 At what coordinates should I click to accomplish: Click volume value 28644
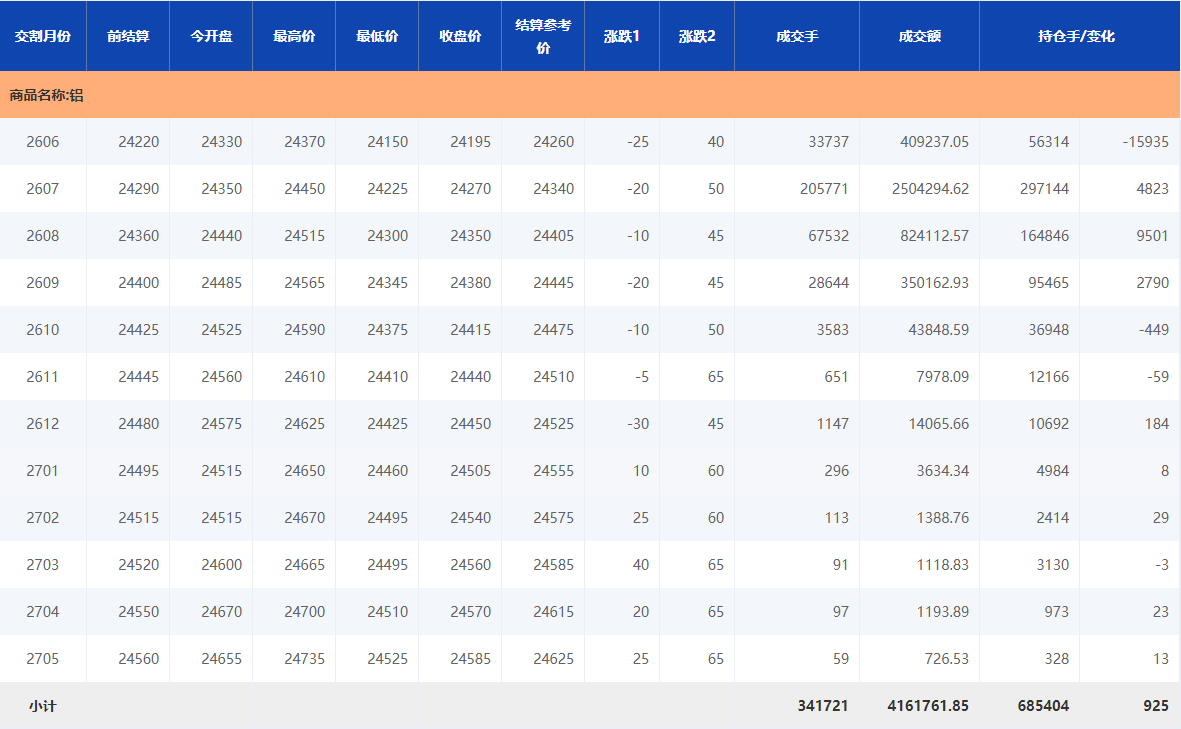pos(829,282)
